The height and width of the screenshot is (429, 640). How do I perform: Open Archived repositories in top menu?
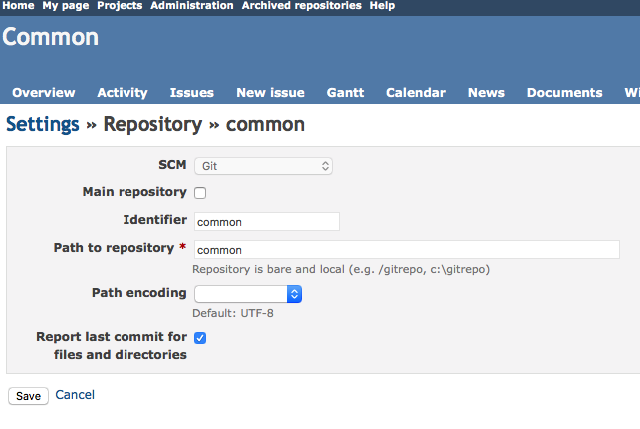pyautogui.click(x=302, y=6)
